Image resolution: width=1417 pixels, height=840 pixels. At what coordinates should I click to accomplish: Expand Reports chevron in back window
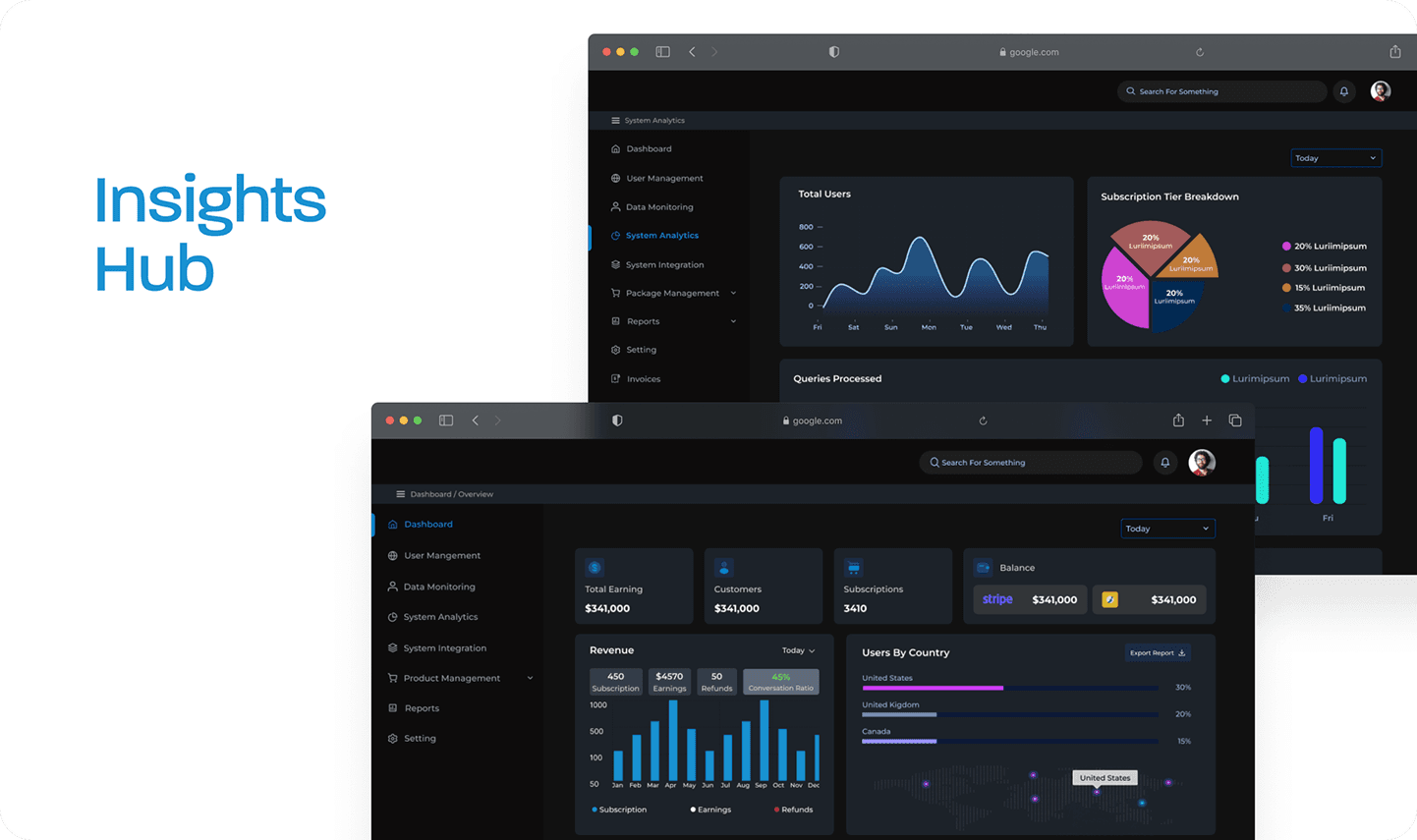tap(733, 321)
